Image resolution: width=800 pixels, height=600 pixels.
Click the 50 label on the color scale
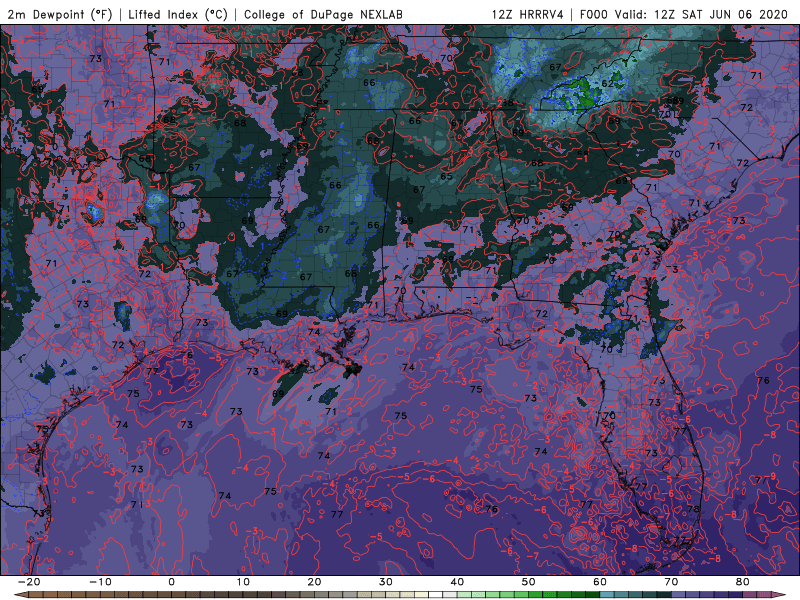click(529, 582)
